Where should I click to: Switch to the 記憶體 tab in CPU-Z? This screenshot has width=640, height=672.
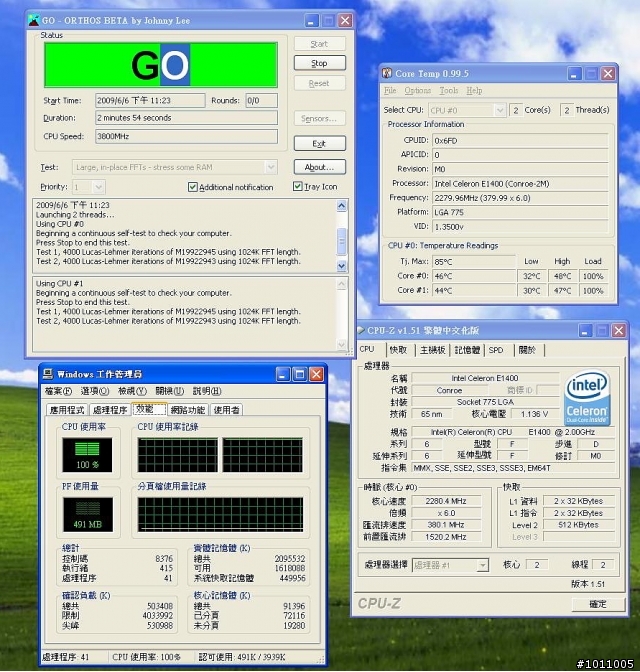pyautogui.click(x=467, y=350)
